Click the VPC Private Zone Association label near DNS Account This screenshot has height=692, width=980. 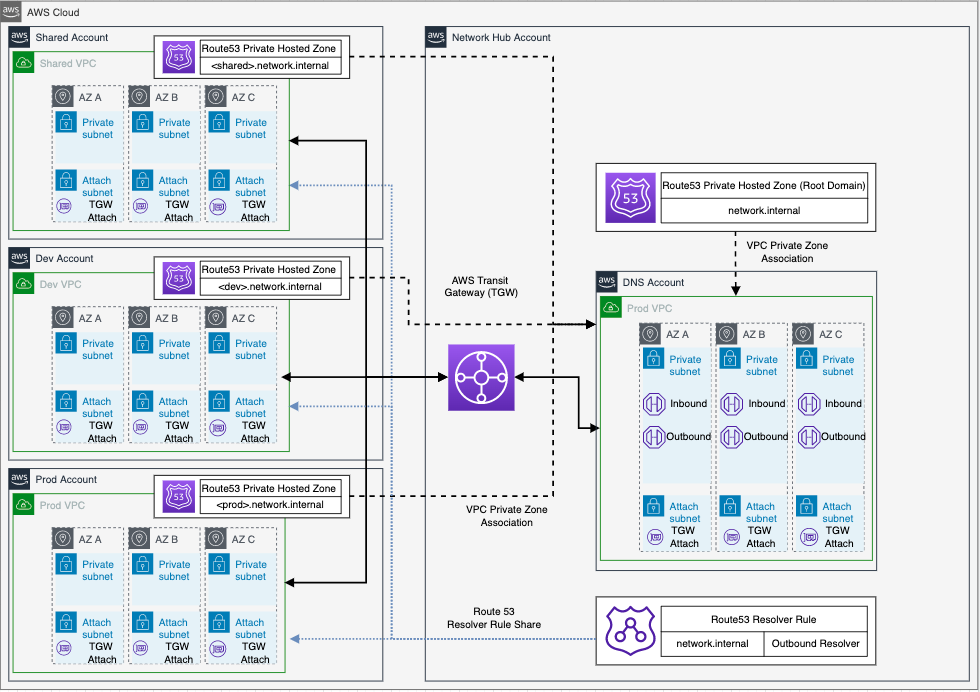pyautogui.click(x=787, y=252)
